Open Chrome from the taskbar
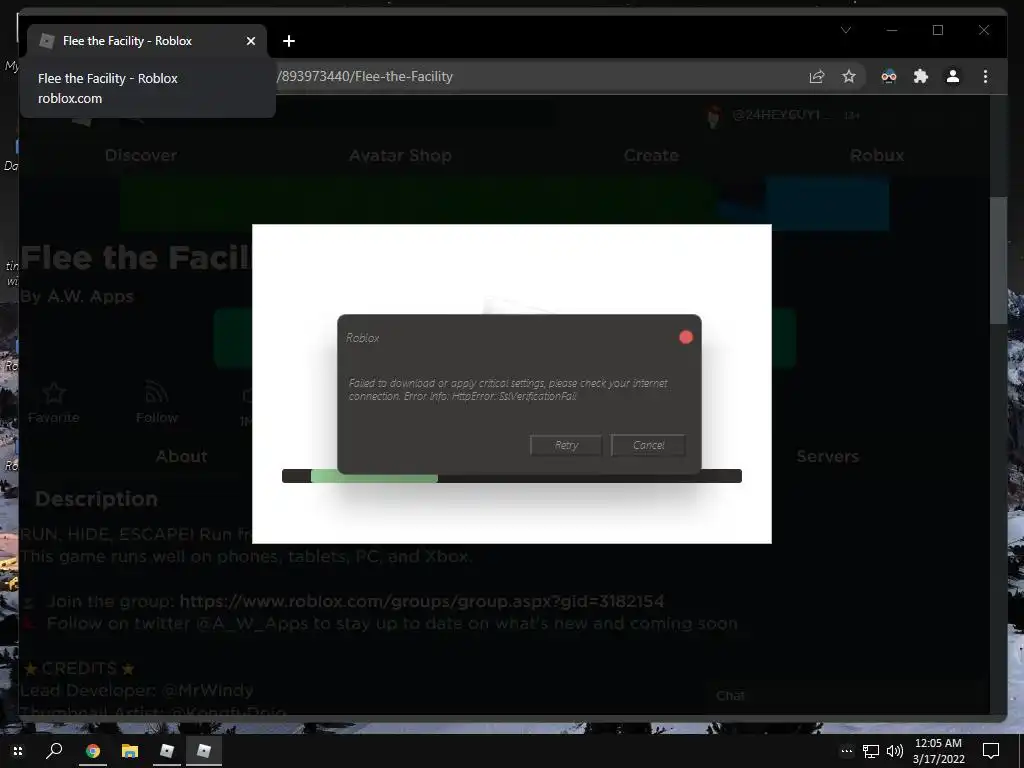1024x768 pixels. [x=93, y=751]
